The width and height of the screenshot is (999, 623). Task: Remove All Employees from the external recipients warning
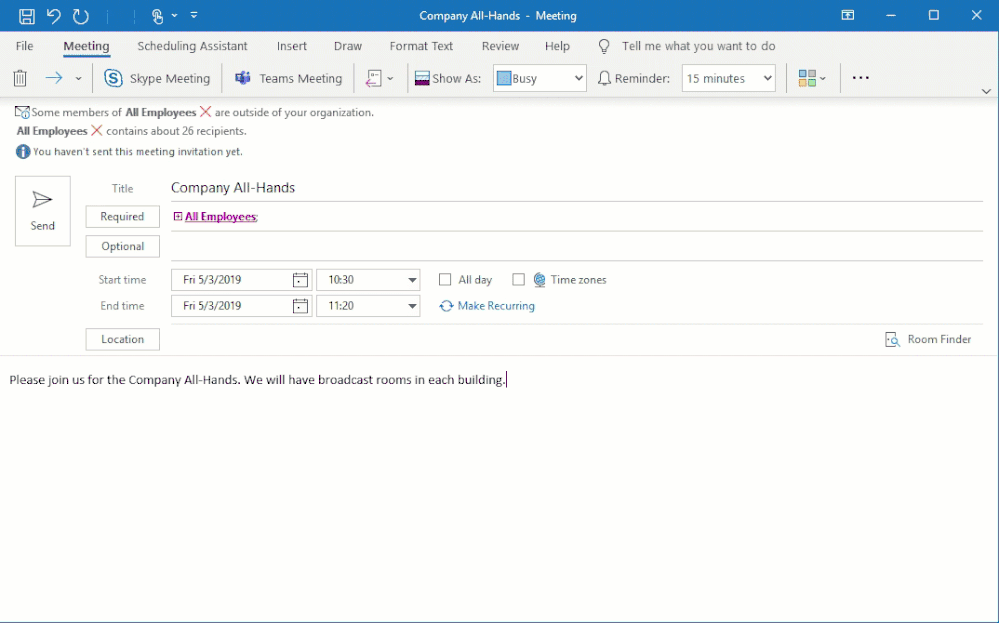[205, 112]
